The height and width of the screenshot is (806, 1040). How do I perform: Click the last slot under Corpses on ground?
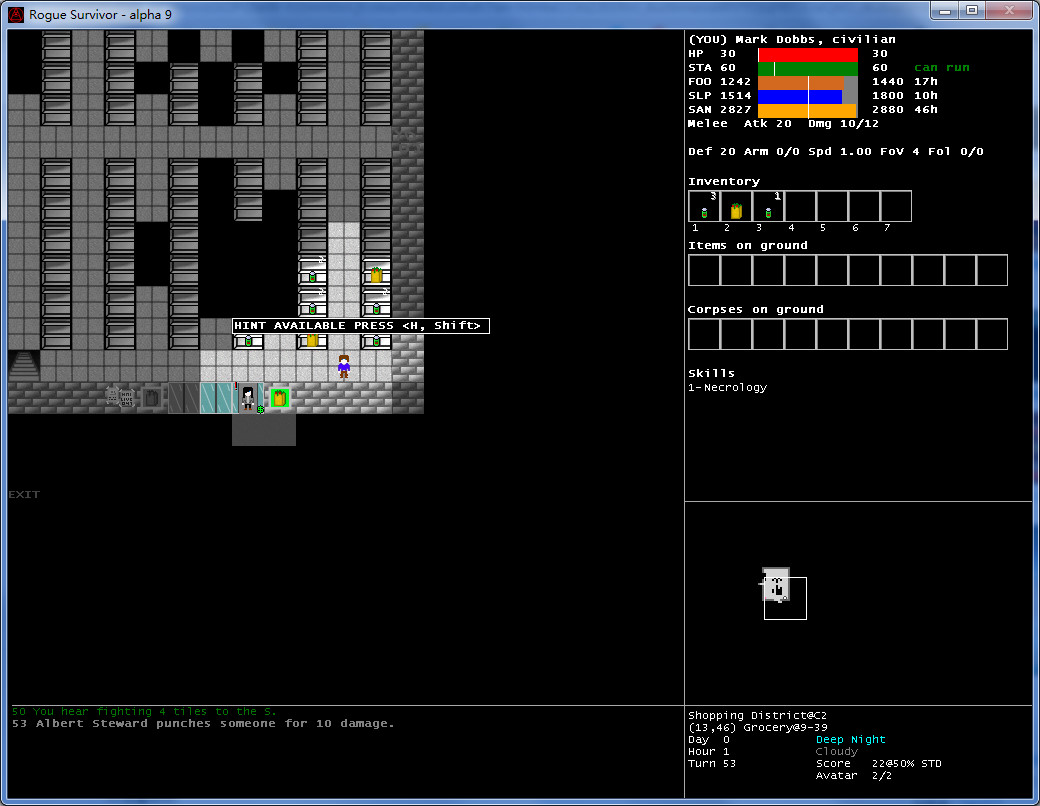click(992, 334)
